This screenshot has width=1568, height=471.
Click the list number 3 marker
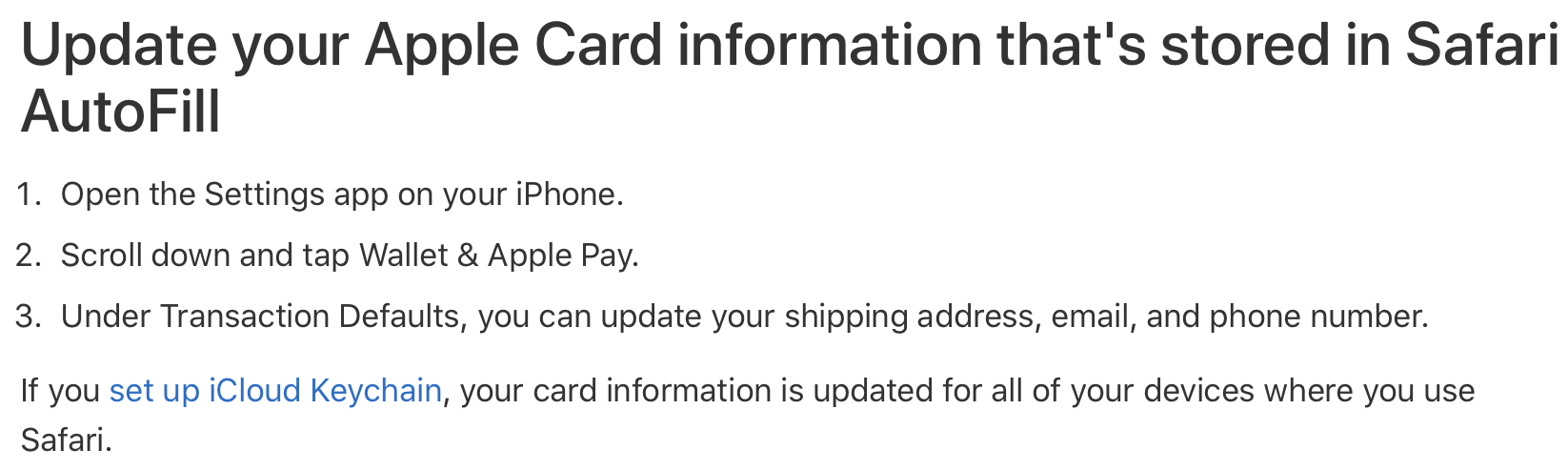[x=29, y=317]
